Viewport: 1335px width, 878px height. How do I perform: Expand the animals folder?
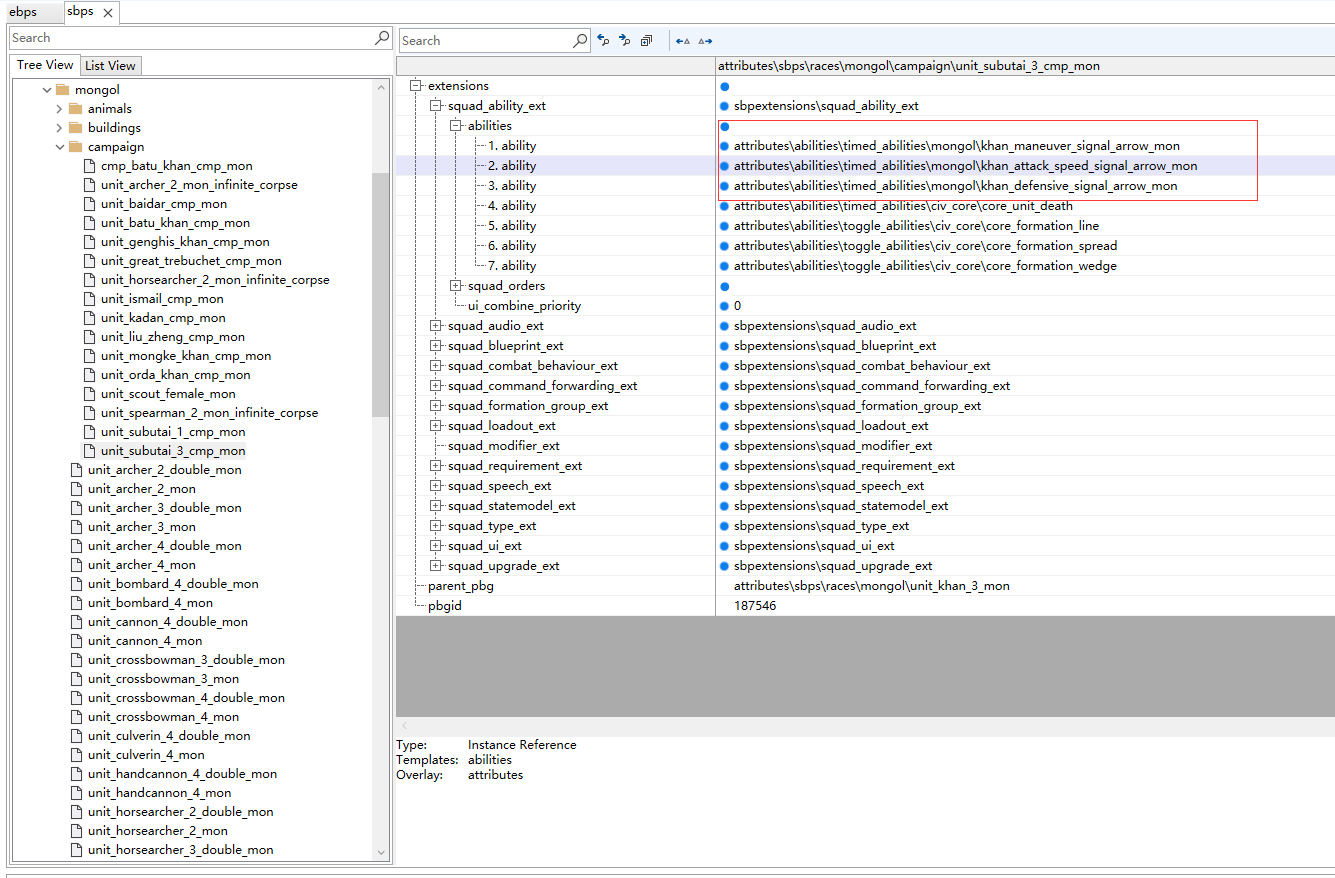pyautogui.click(x=60, y=109)
